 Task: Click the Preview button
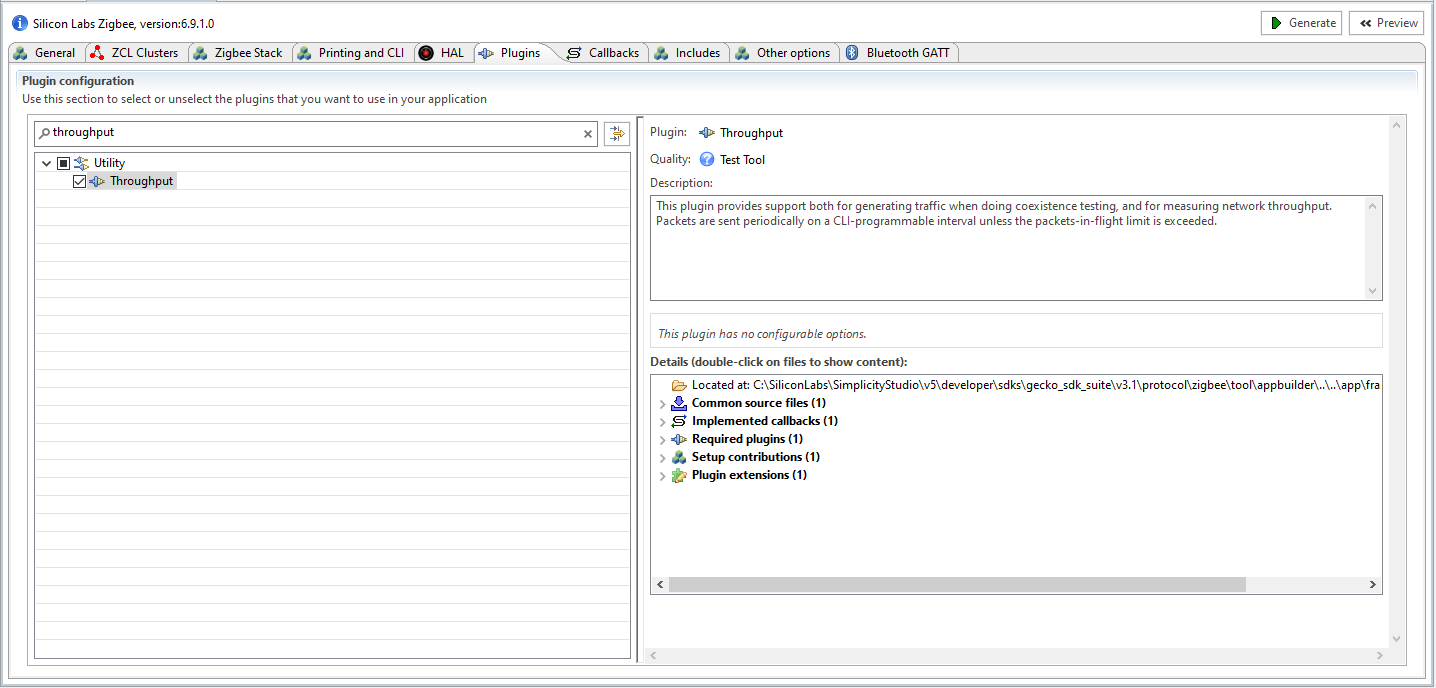click(x=1386, y=23)
